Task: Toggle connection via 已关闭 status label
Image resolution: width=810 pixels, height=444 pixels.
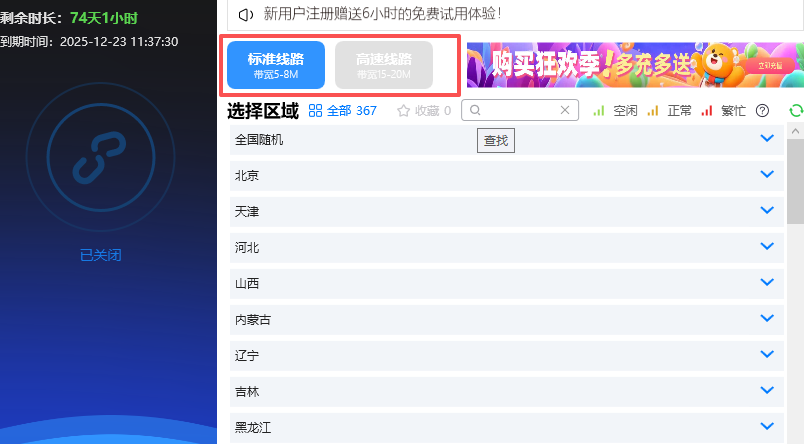Action: (x=101, y=255)
